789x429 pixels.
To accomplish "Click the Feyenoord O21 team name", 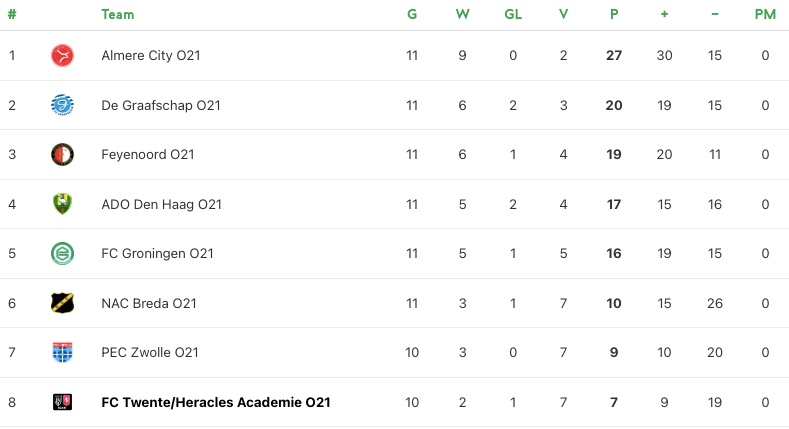I will coord(147,154).
